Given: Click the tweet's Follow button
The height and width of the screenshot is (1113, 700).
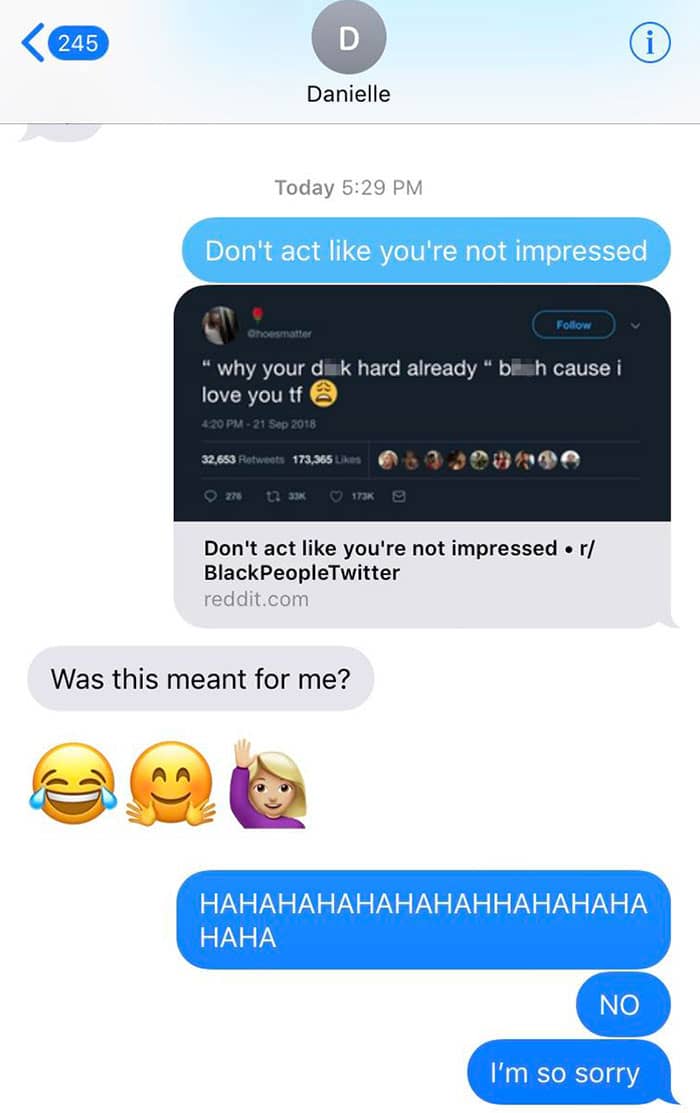Looking at the screenshot, I should [574, 324].
